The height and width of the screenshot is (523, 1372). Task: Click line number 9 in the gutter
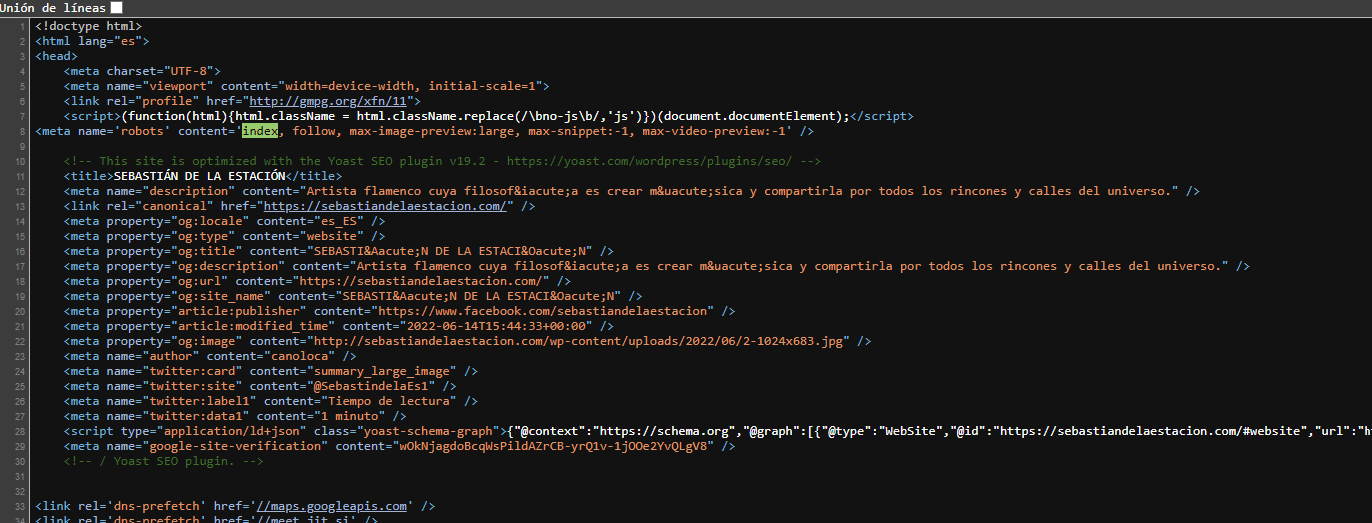22,146
